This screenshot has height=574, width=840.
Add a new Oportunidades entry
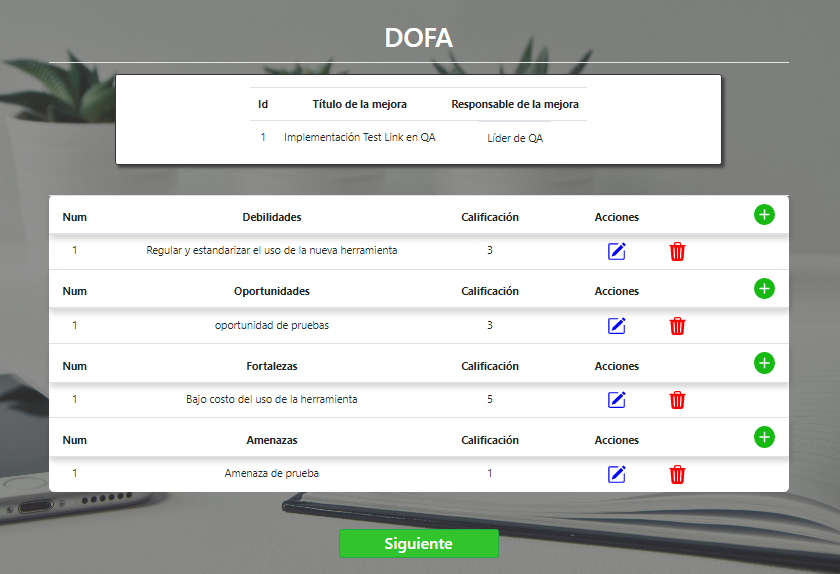pos(764,289)
